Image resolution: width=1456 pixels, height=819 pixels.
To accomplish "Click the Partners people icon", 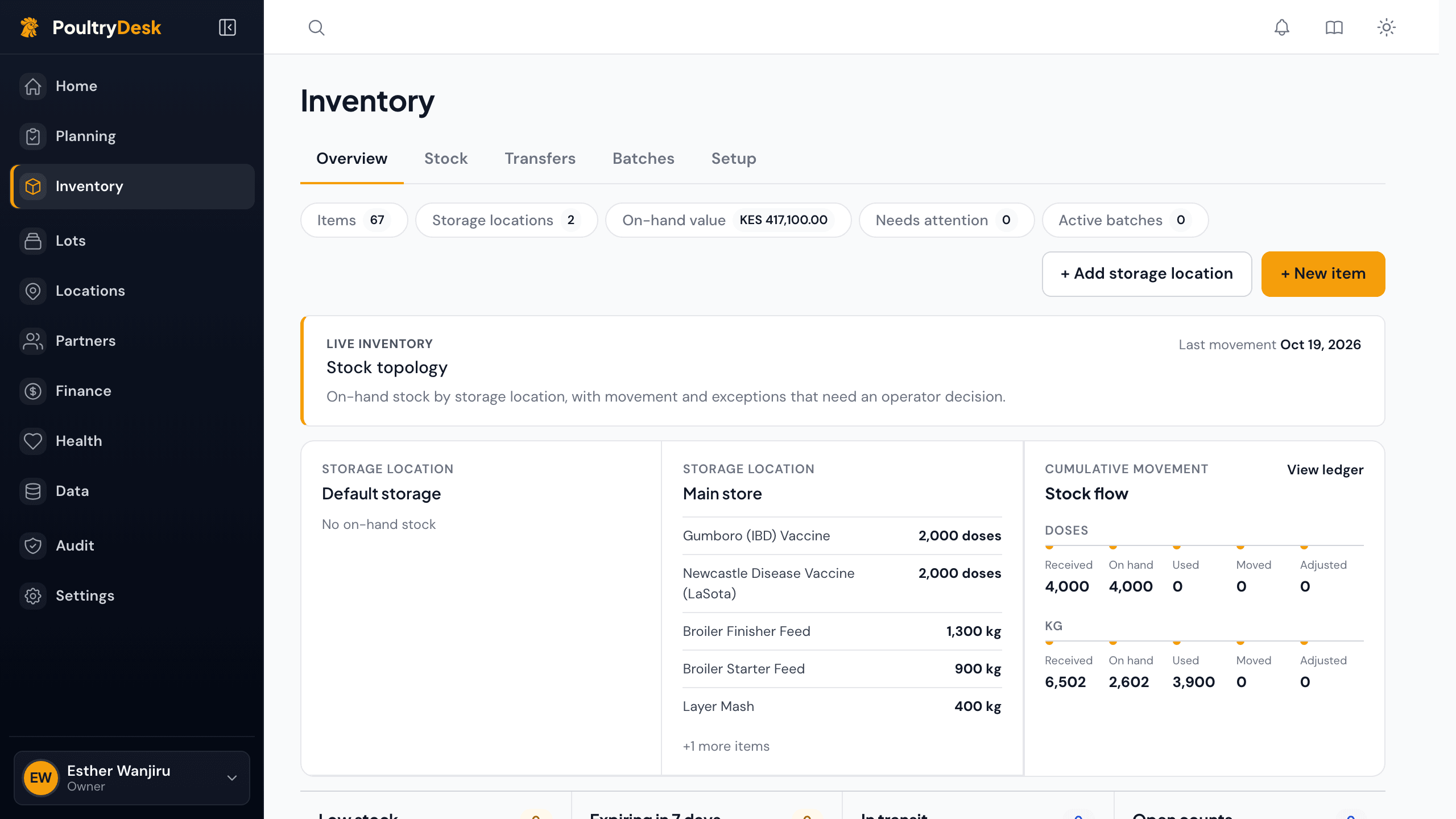I will 33,341.
